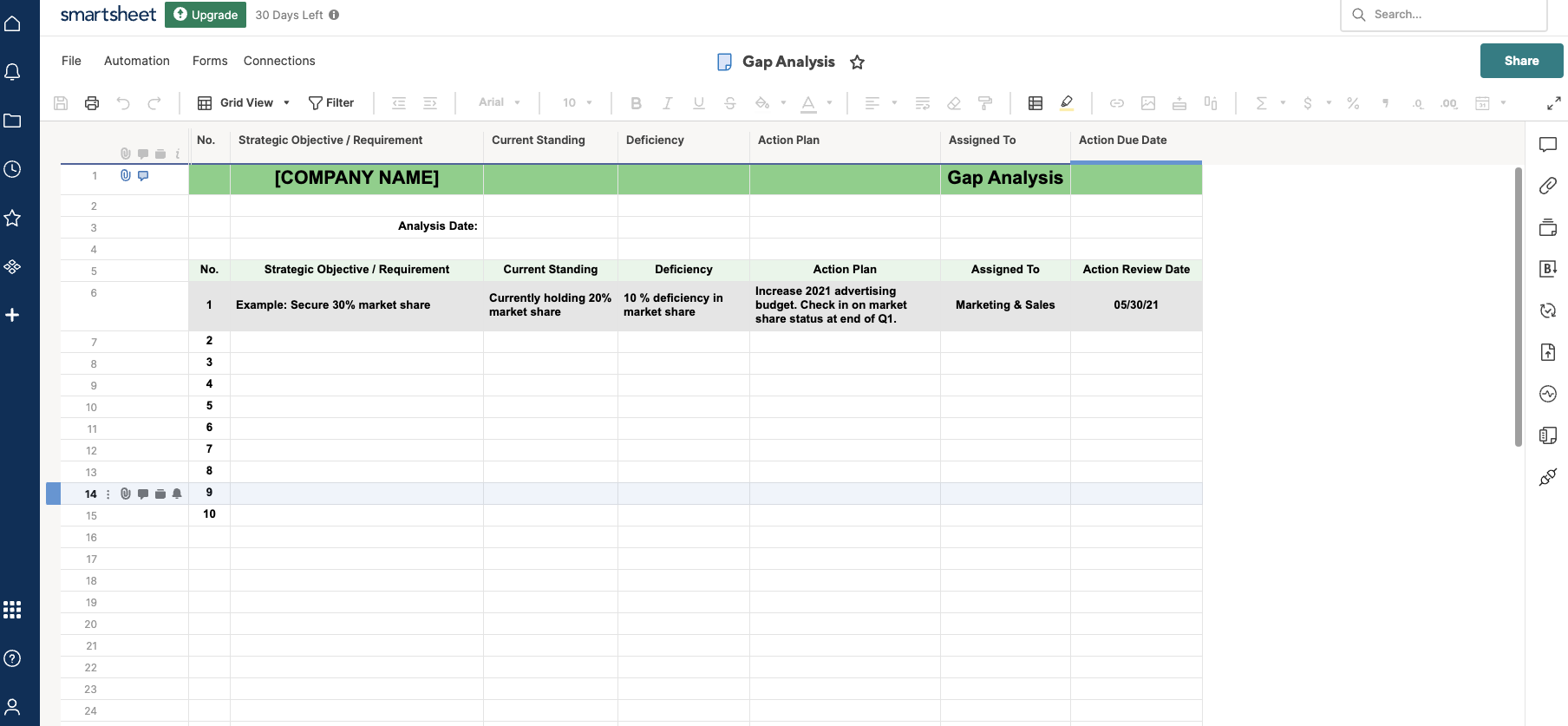Image resolution: width=1568 pixels, height=726 pixels.
Task: Open Summary panel icon
Action: click(1548, 435)
